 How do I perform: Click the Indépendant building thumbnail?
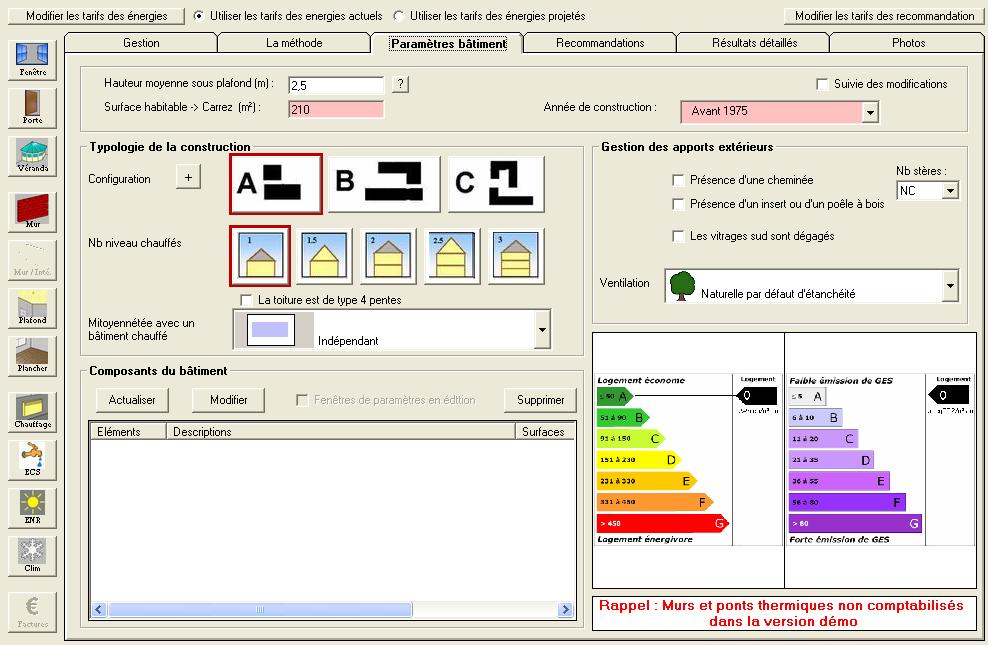[x=271, y=329]
